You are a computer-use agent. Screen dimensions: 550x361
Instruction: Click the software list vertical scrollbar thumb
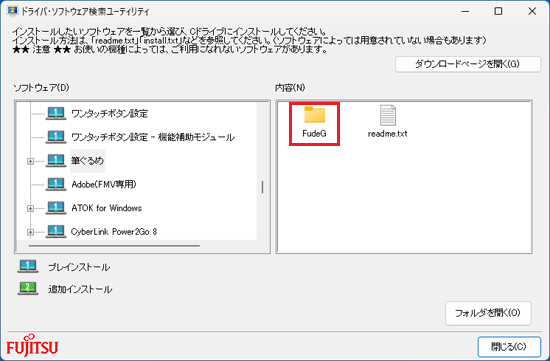[x=262, y=187]
